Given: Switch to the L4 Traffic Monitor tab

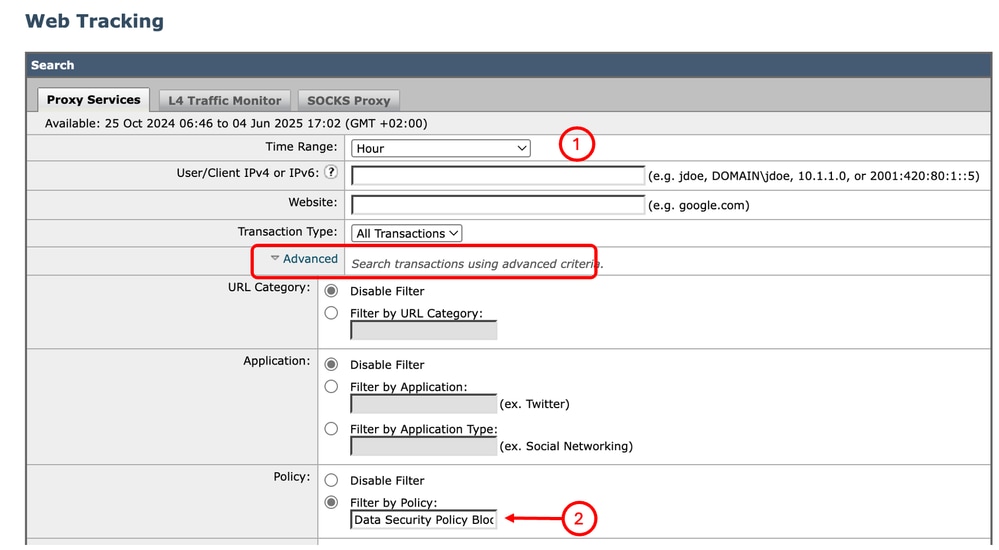Looking at the screenshot, I should (x=224, y=101).
